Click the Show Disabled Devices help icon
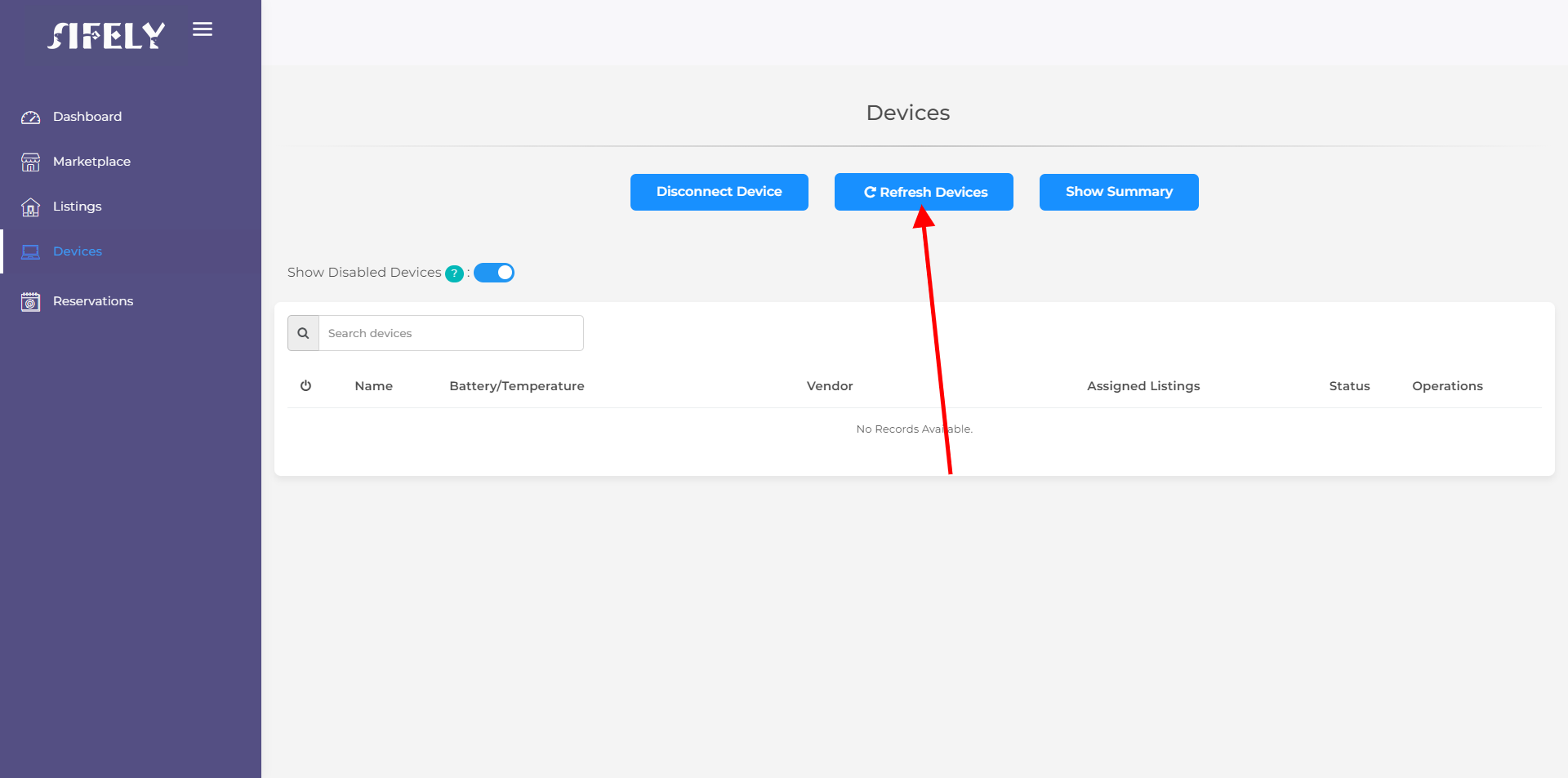Screen dimensions: 1568x778 click(x=454, y=273)
